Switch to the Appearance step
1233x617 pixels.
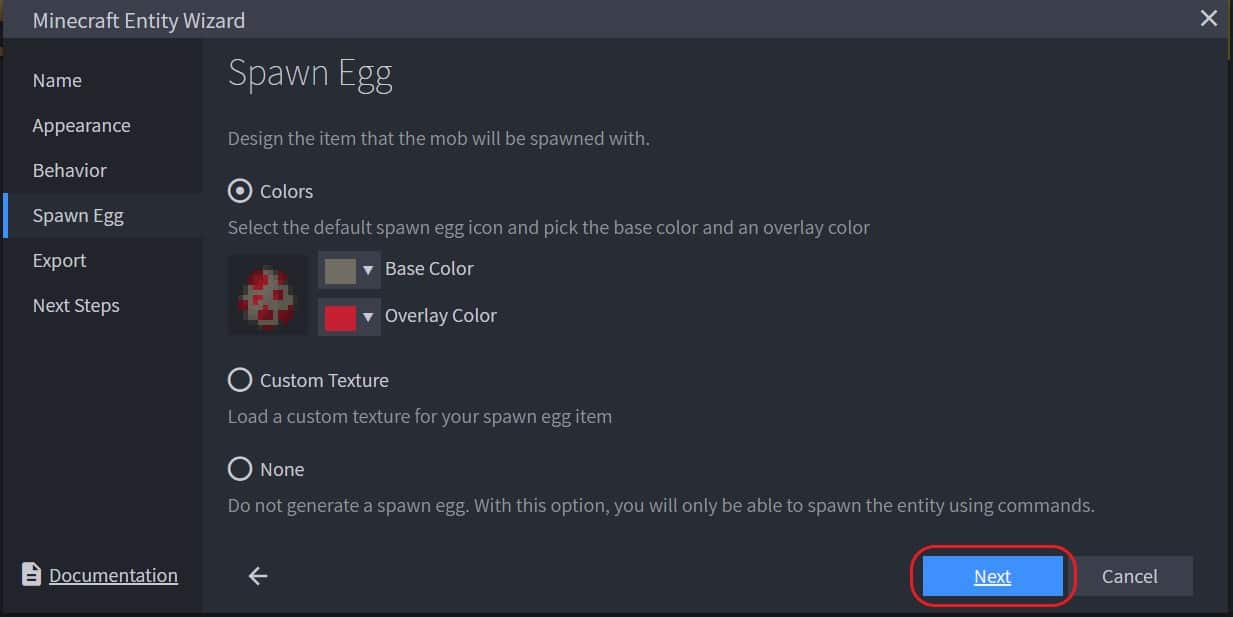click(81, 125)
